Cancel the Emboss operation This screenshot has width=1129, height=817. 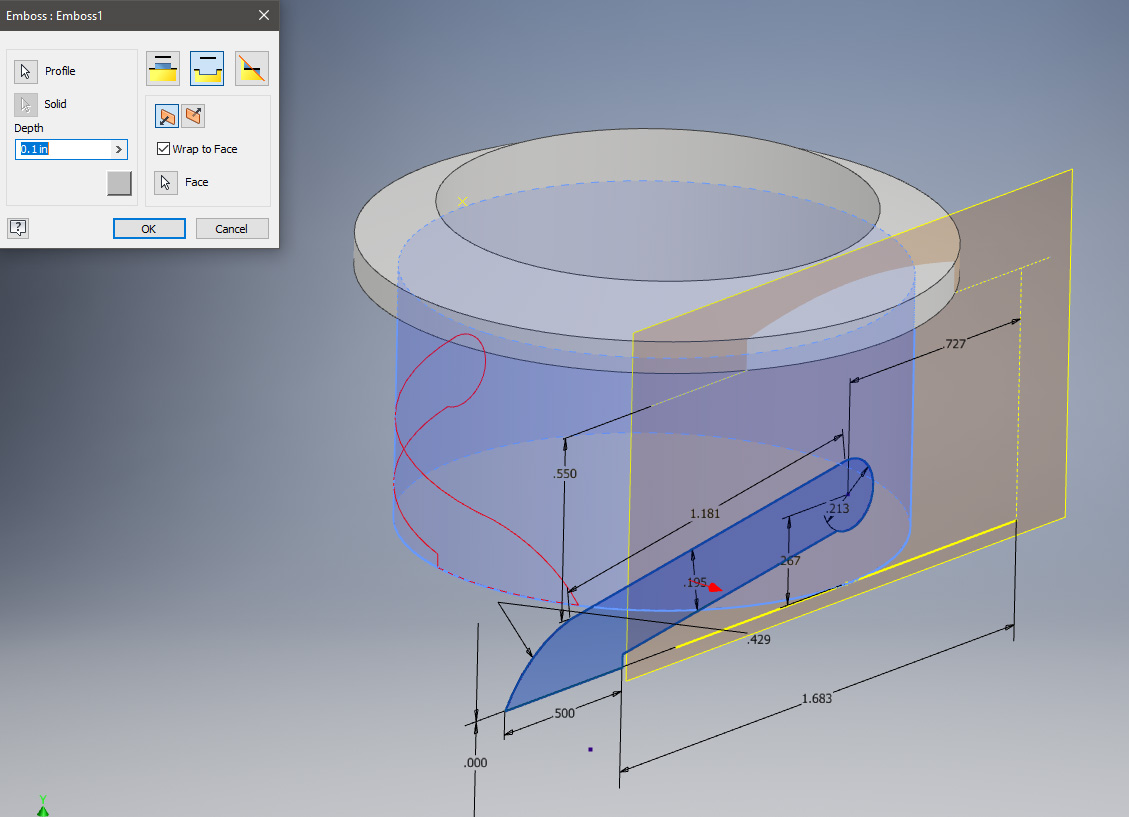(232, 228)
